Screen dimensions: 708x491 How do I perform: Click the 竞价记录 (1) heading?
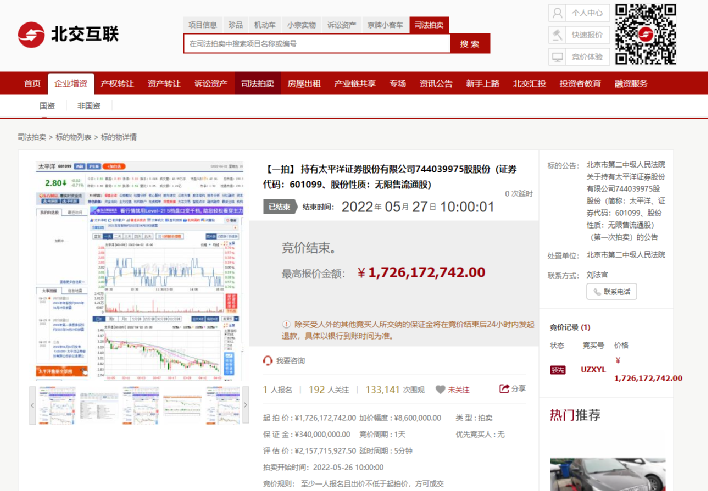pyautogui.click(x=570, y=327)
